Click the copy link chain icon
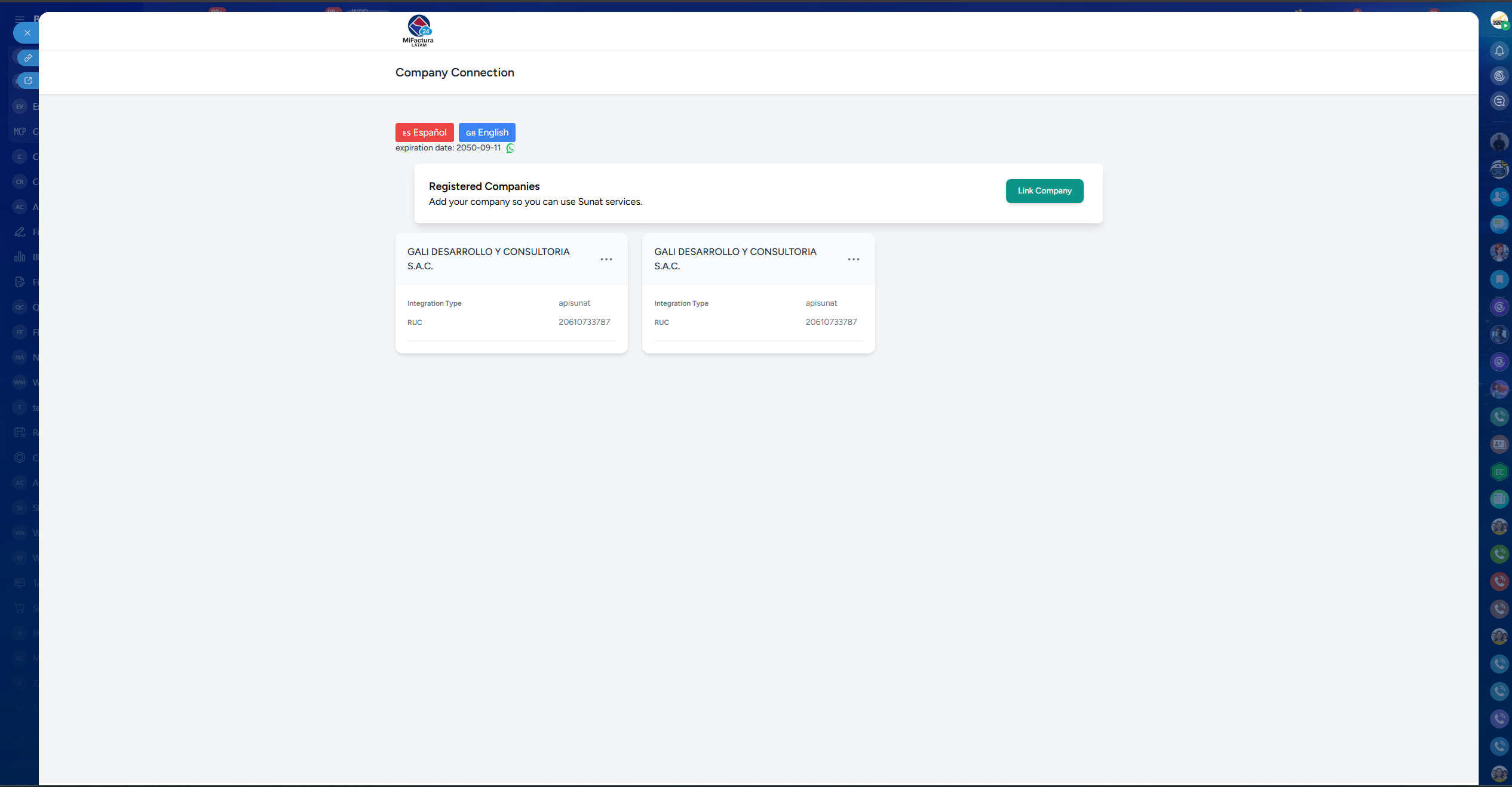Viewport: 1512px width, 787px height. click(28, 58)
